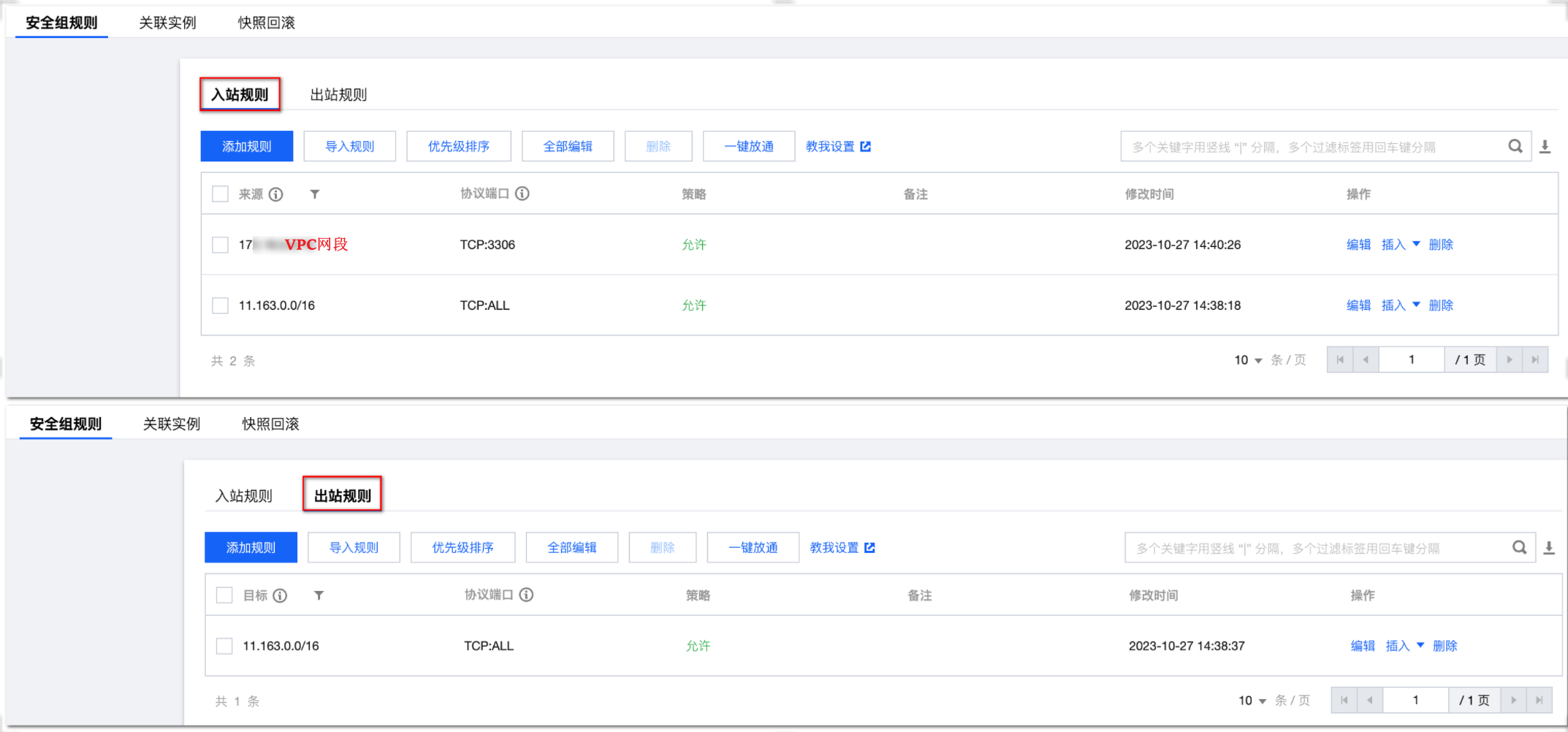Click info icon next to 来源 header
The image size is (1568, 732).
(x=275, y=194)
